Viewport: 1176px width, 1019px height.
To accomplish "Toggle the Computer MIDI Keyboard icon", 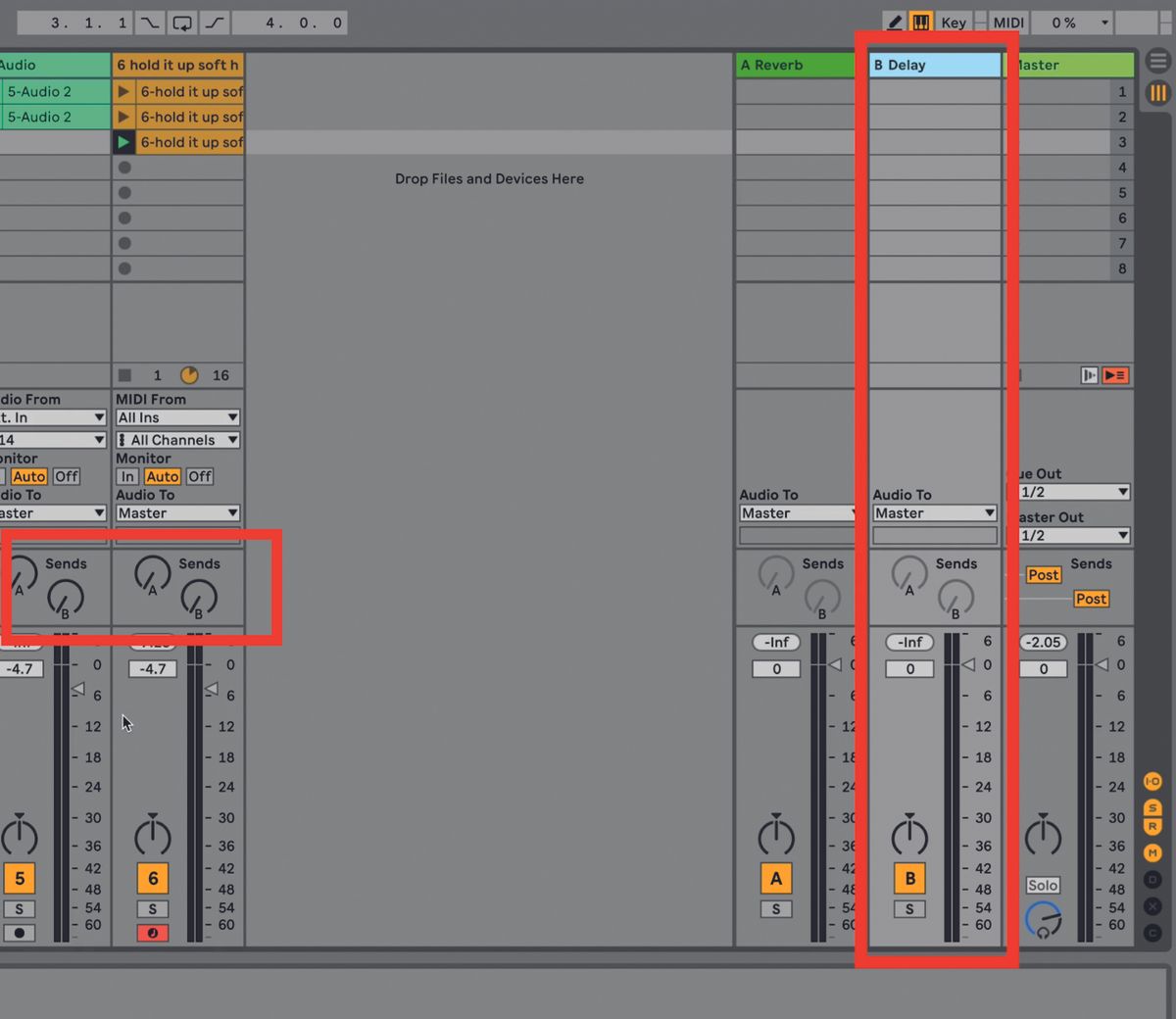I will tap(921, 22).
